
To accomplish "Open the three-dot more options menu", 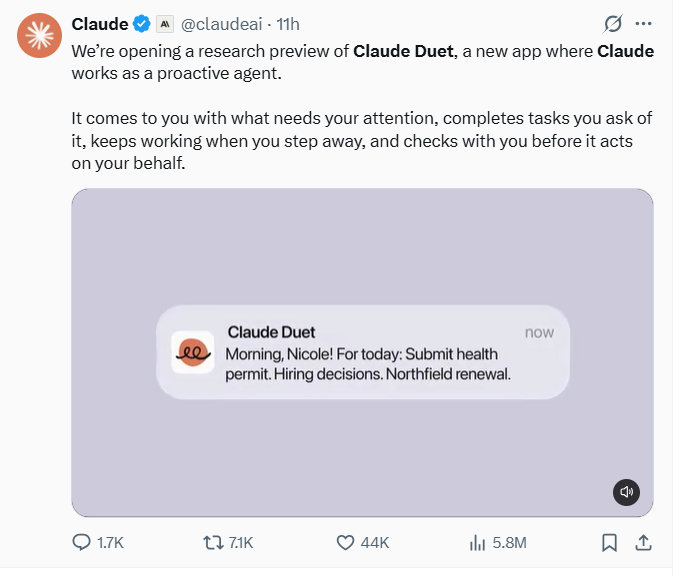I will (643, 24).
